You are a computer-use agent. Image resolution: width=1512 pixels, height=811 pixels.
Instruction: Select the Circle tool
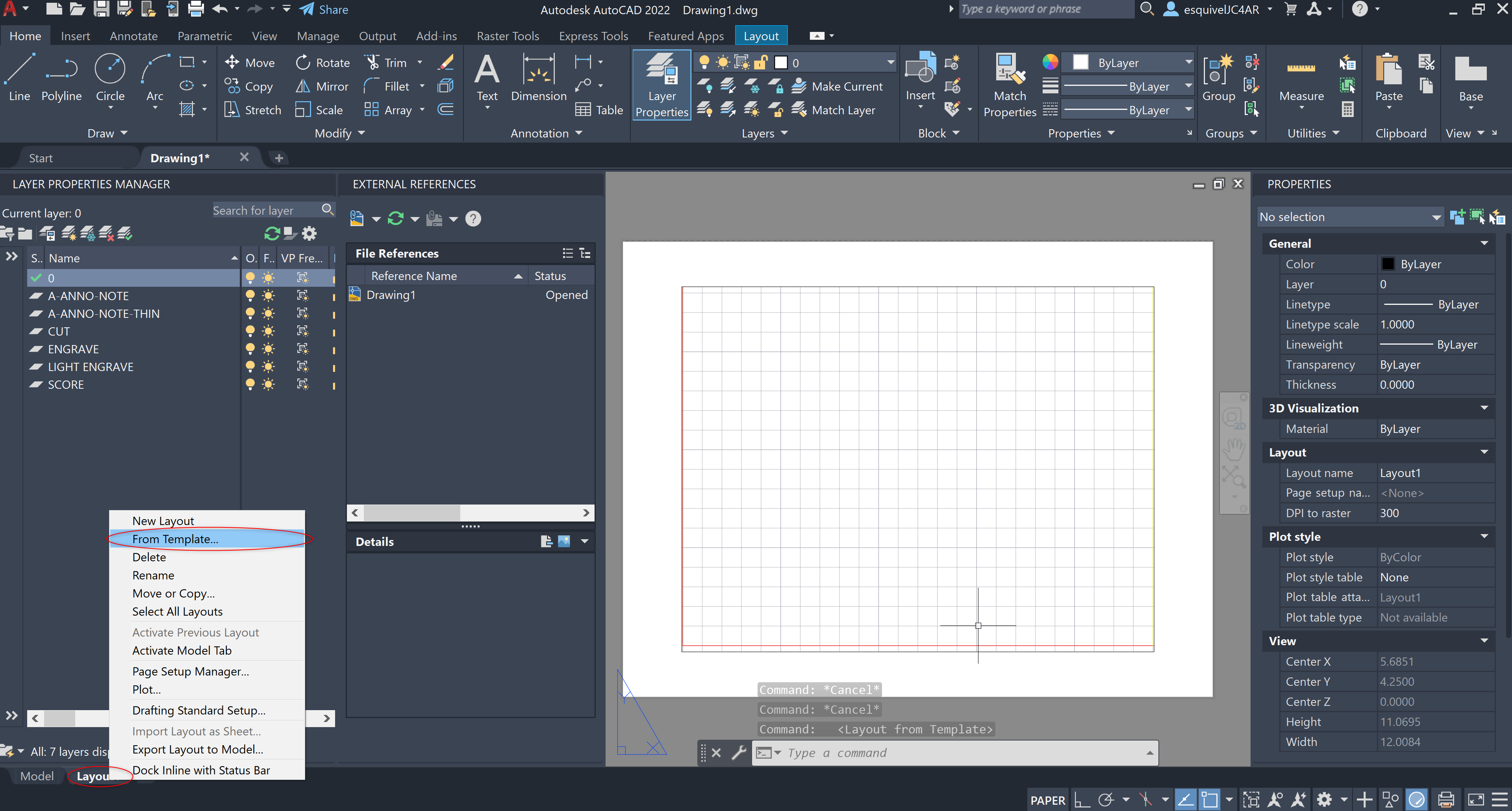pos(110,78)
